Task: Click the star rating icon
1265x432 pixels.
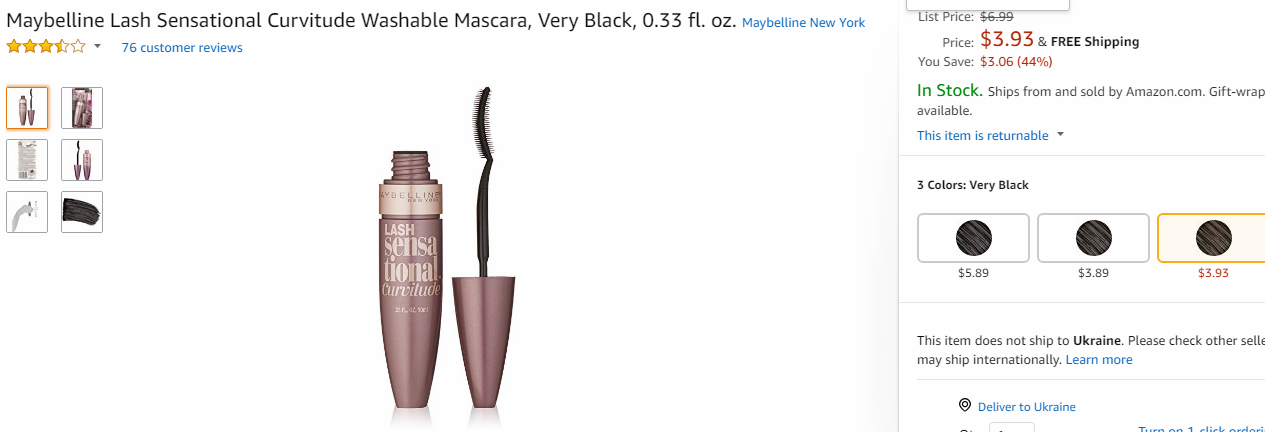Action: pyautogui.click(x=46, y=47)
